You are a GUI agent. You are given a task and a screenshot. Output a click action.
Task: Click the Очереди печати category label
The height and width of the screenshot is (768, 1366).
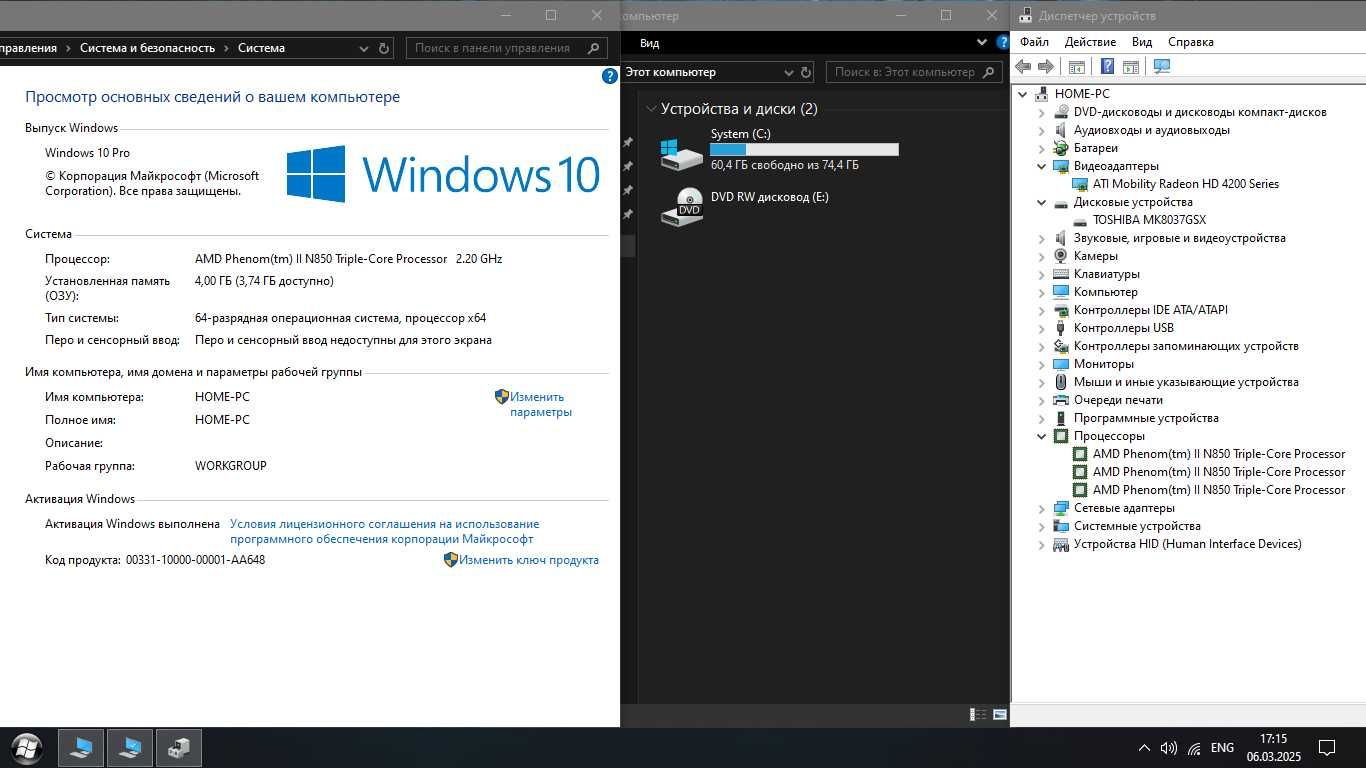click(x=1118, y=400)
